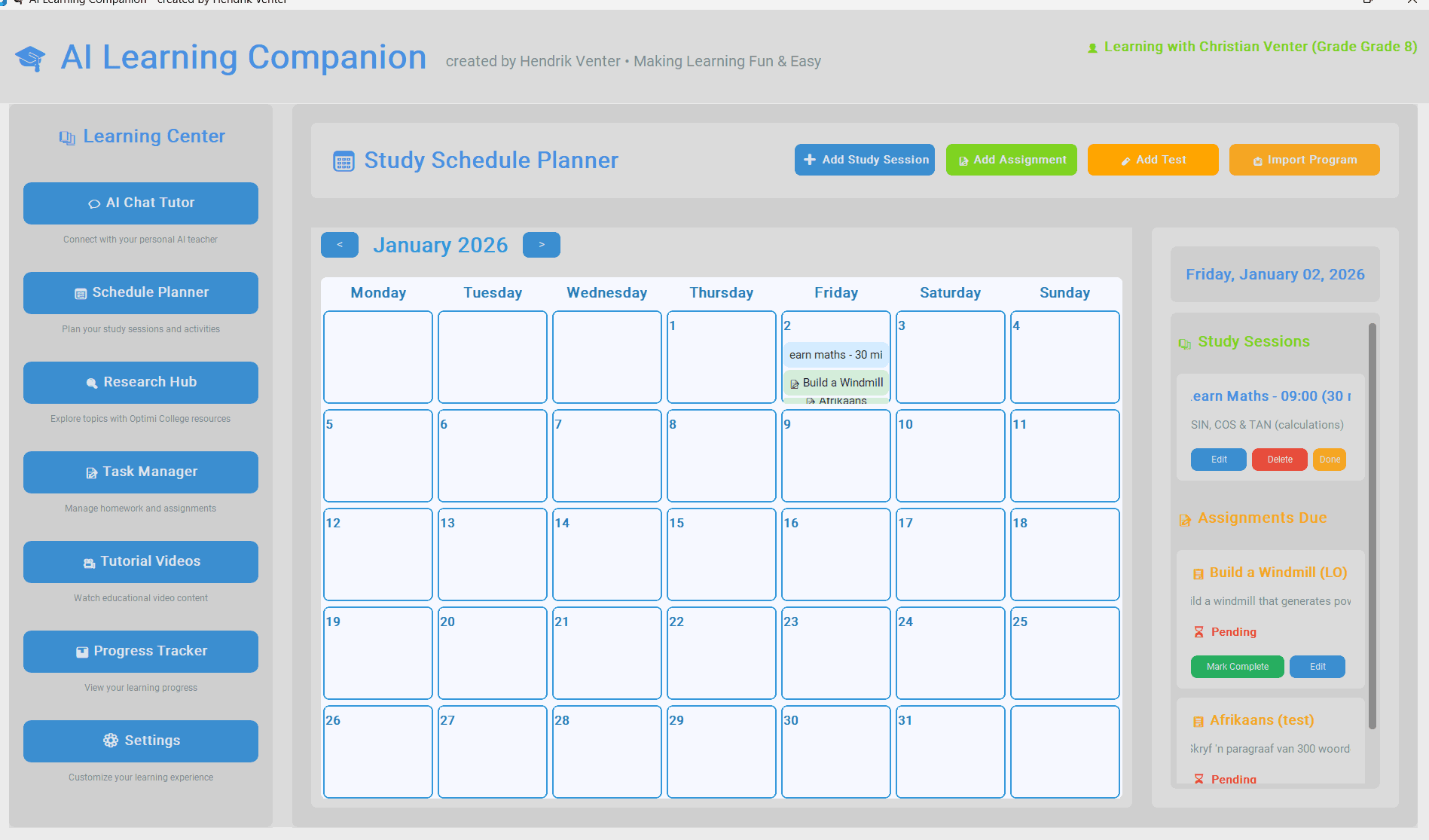Go to previous month in calendar
Viewport: 1429px width, 840px height.
[340, 245]
